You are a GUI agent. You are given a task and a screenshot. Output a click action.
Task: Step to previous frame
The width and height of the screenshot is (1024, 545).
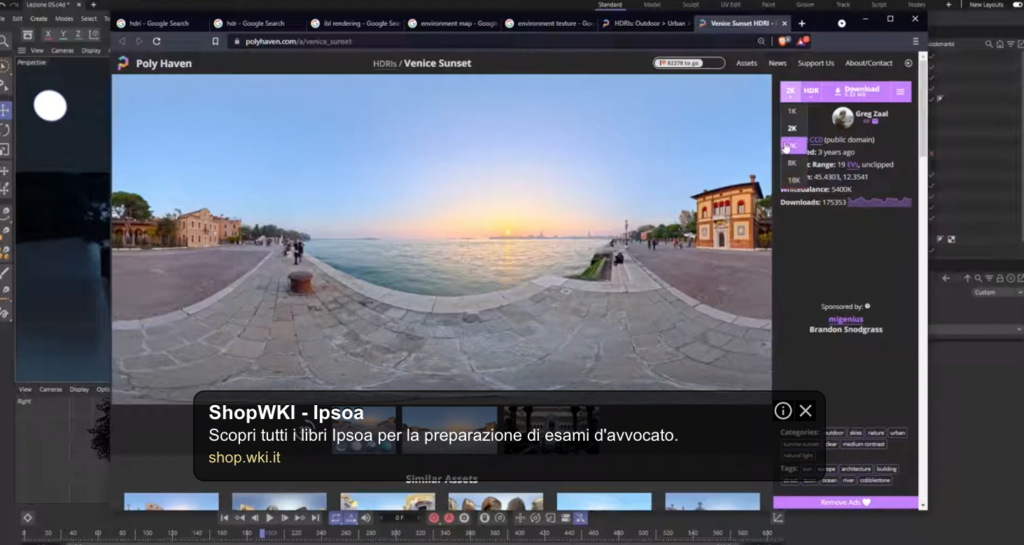(x=255, y=518)
